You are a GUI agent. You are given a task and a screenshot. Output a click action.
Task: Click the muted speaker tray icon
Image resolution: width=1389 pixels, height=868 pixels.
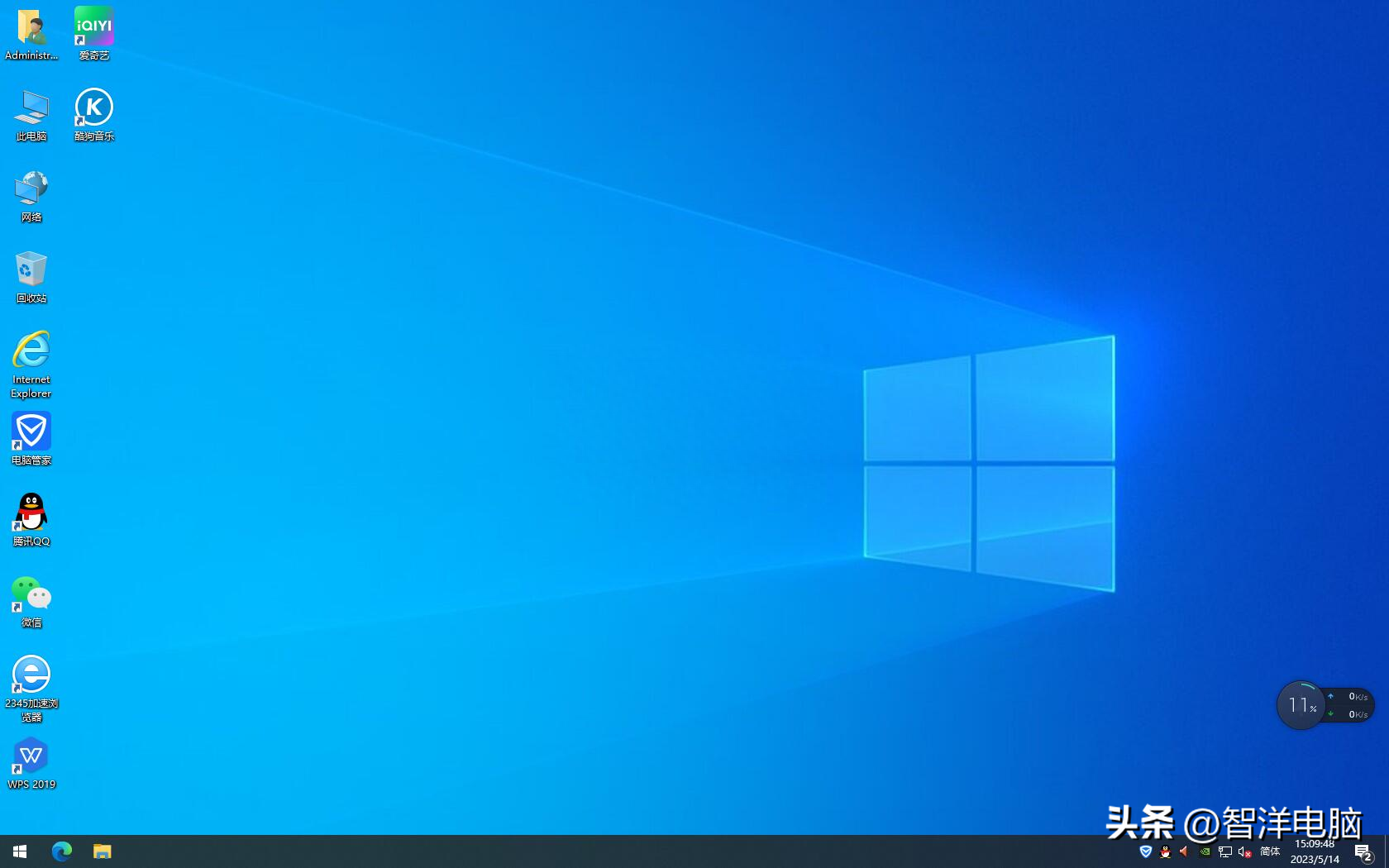coord(1244,851)
